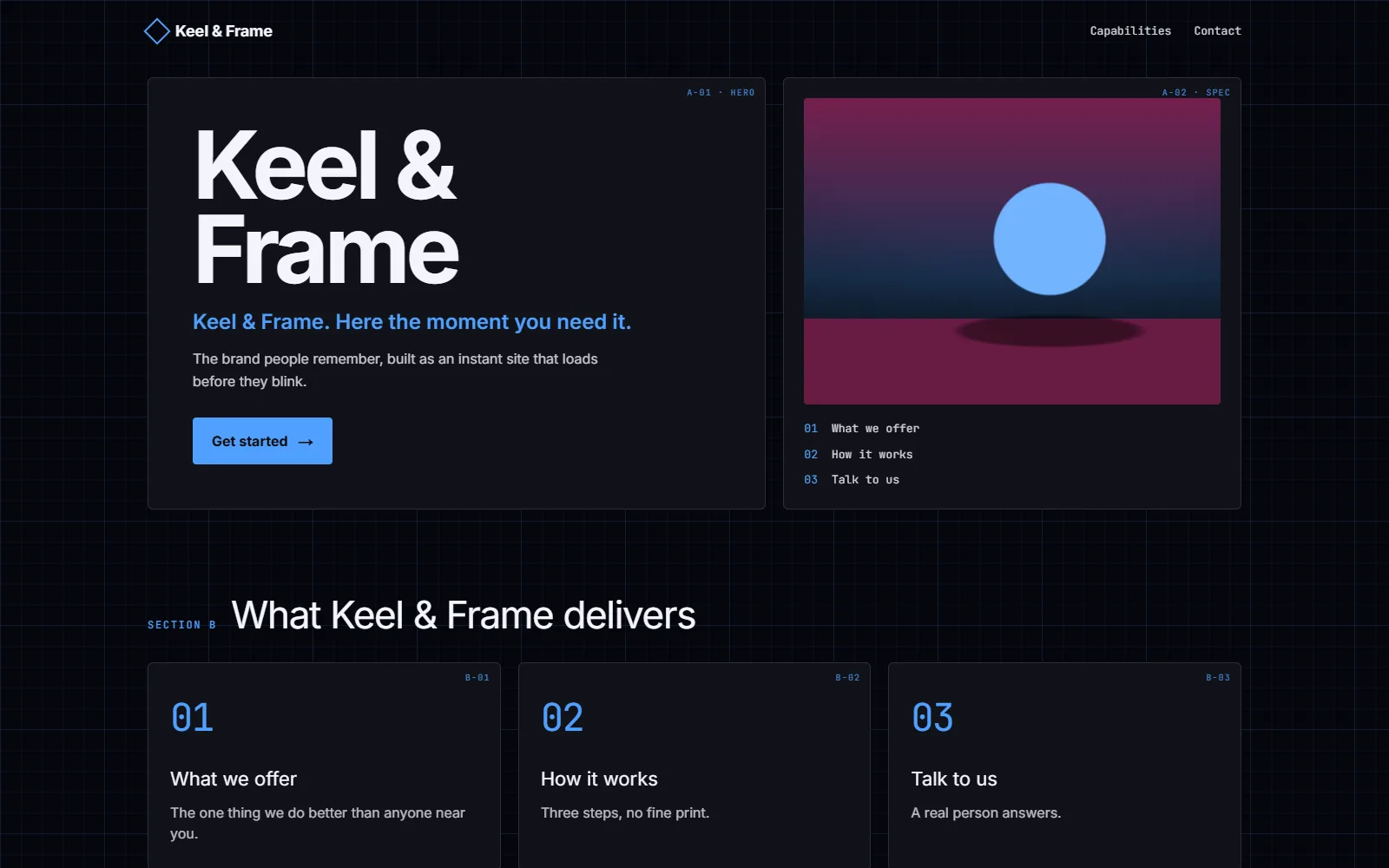This screenshot has height=868, width=1389.
Task: Click the large 'Keel & Frame' hero heading
Action: [x=326, y=207]
